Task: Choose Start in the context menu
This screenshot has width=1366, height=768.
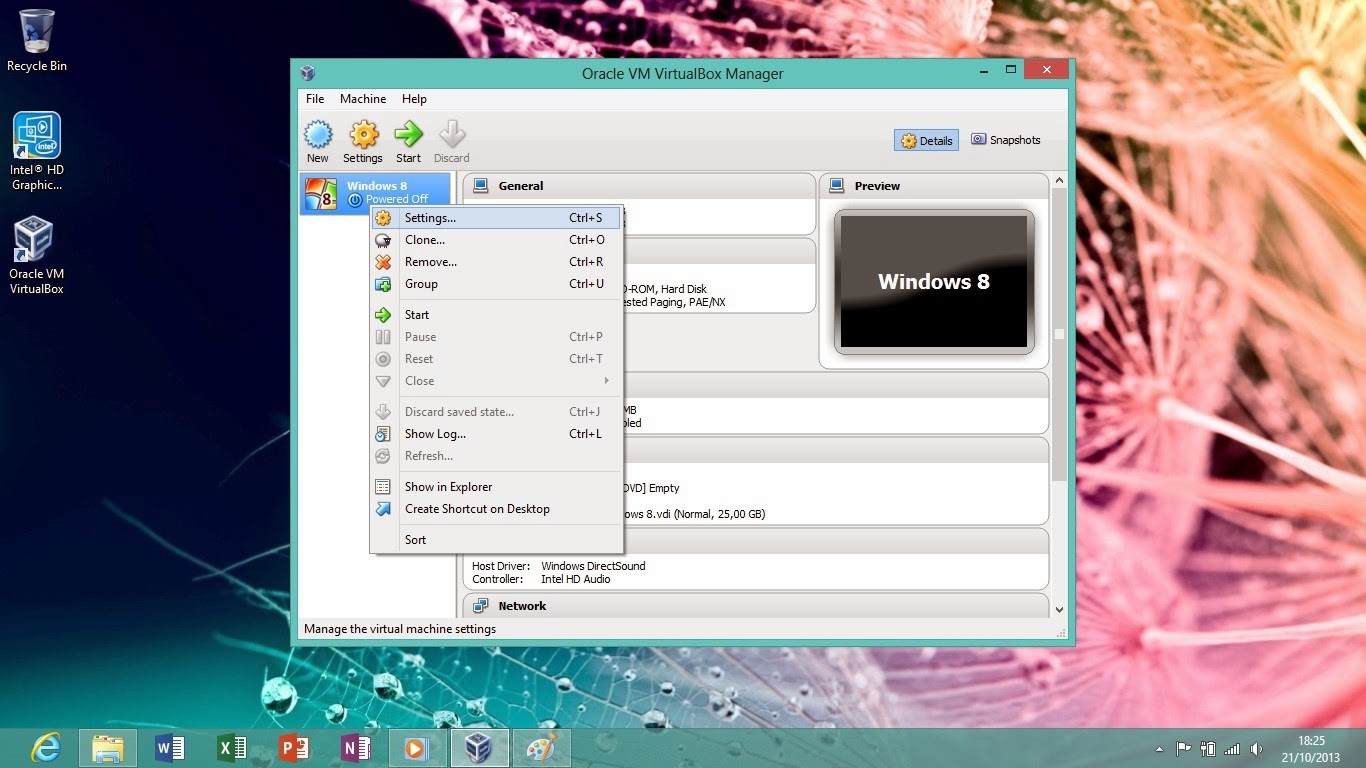Action: 496,315
